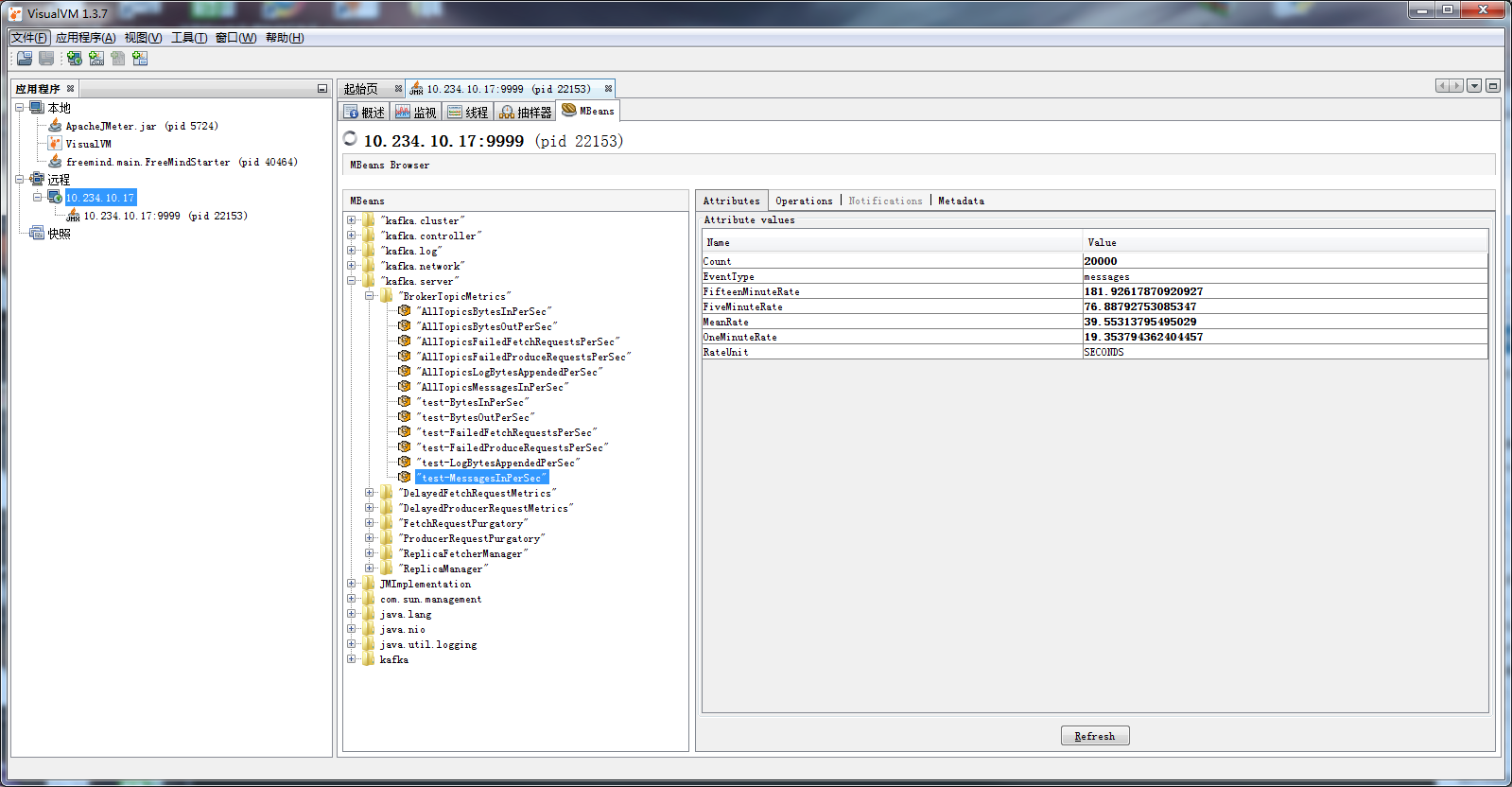Select the MBeans tab

[588, 111]
